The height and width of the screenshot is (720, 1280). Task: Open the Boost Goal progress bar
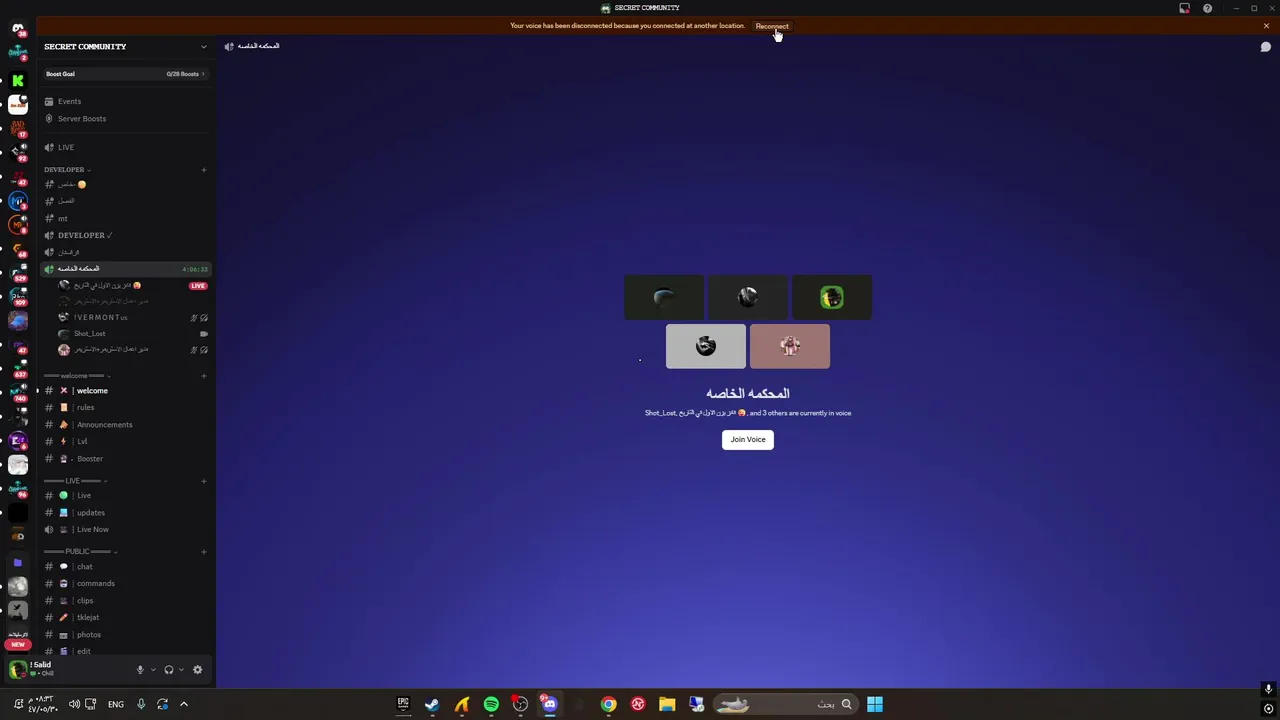(126, 74)
